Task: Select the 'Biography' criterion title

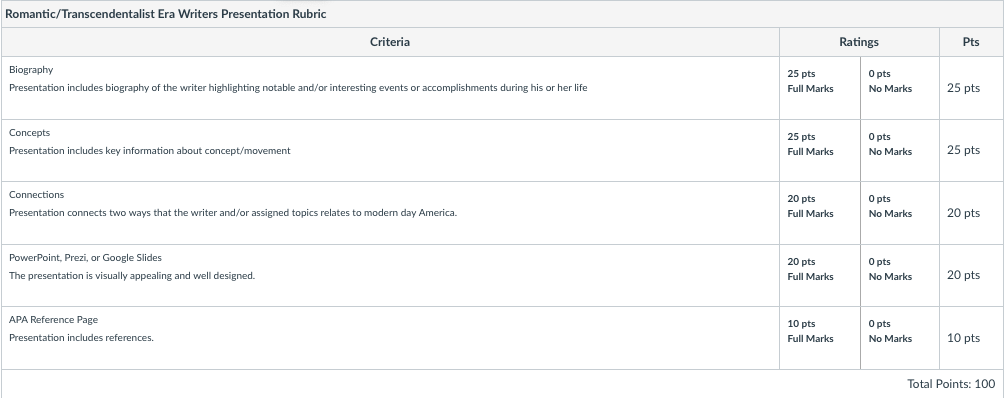Action: coord(31,70)
